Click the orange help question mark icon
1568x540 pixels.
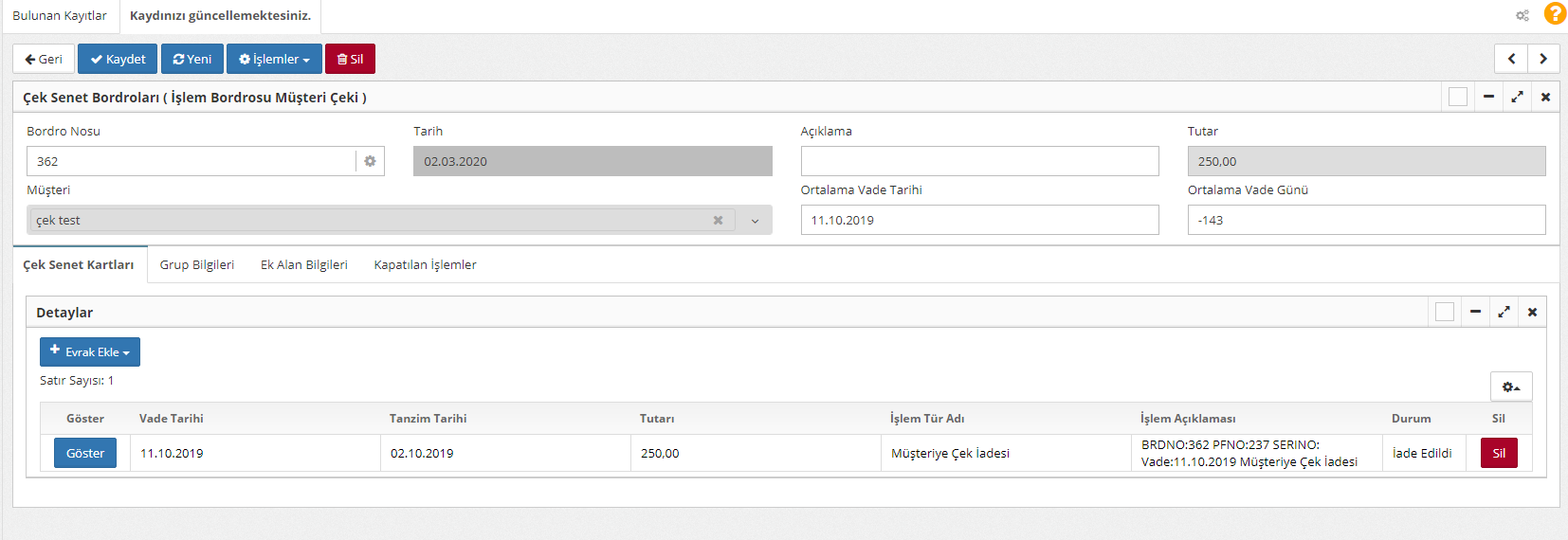point(1555,14)
